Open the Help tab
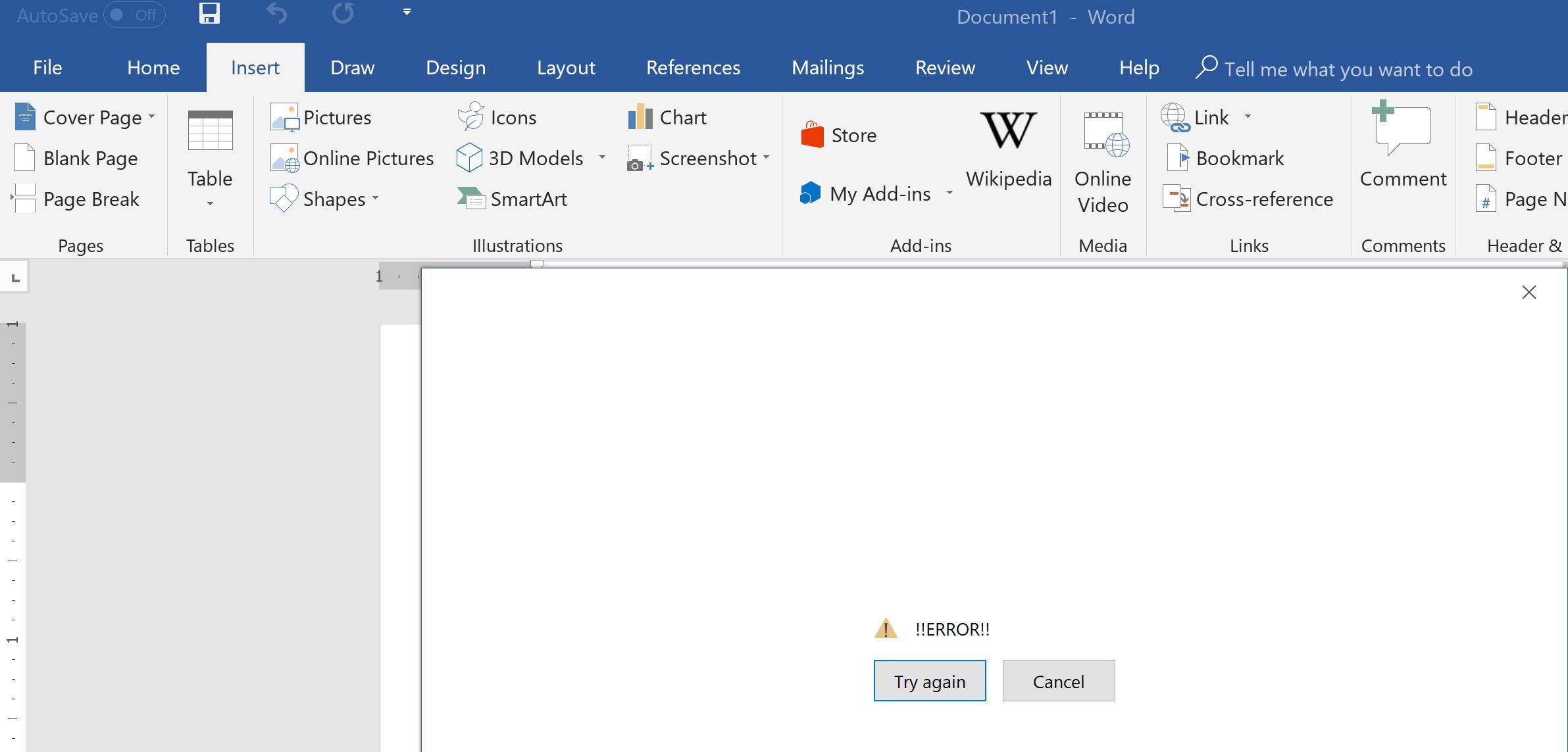1568x752 pixels. point(1139,68)
